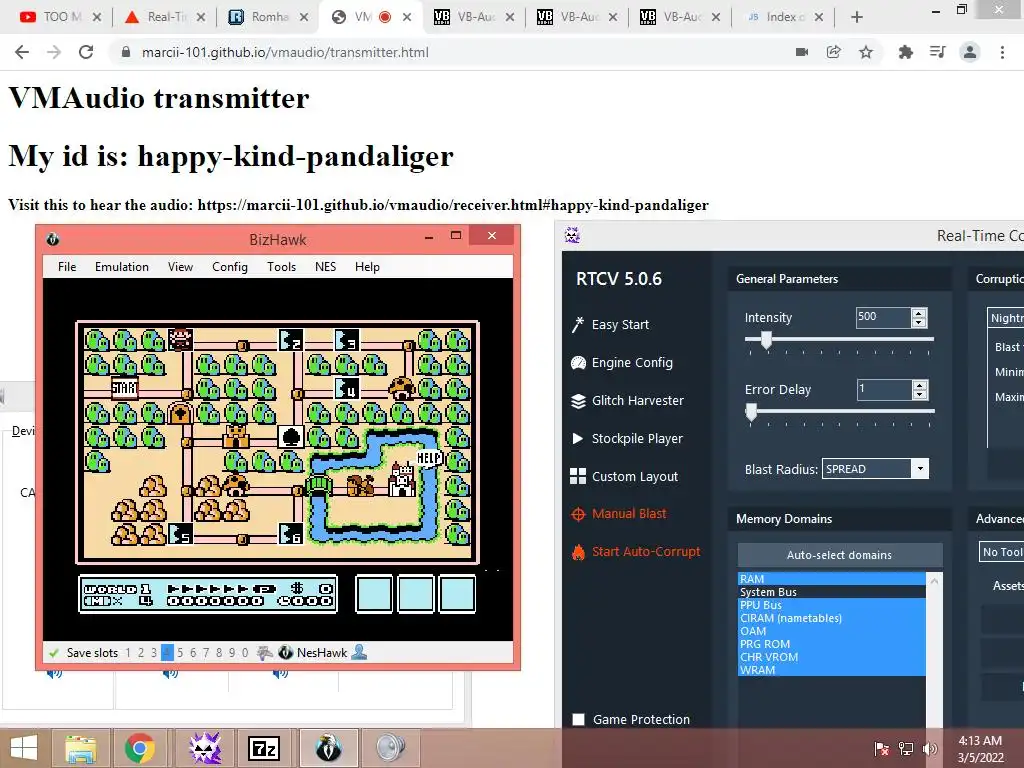Open Engine Config in RTCV sidebar

pos(622,362)
